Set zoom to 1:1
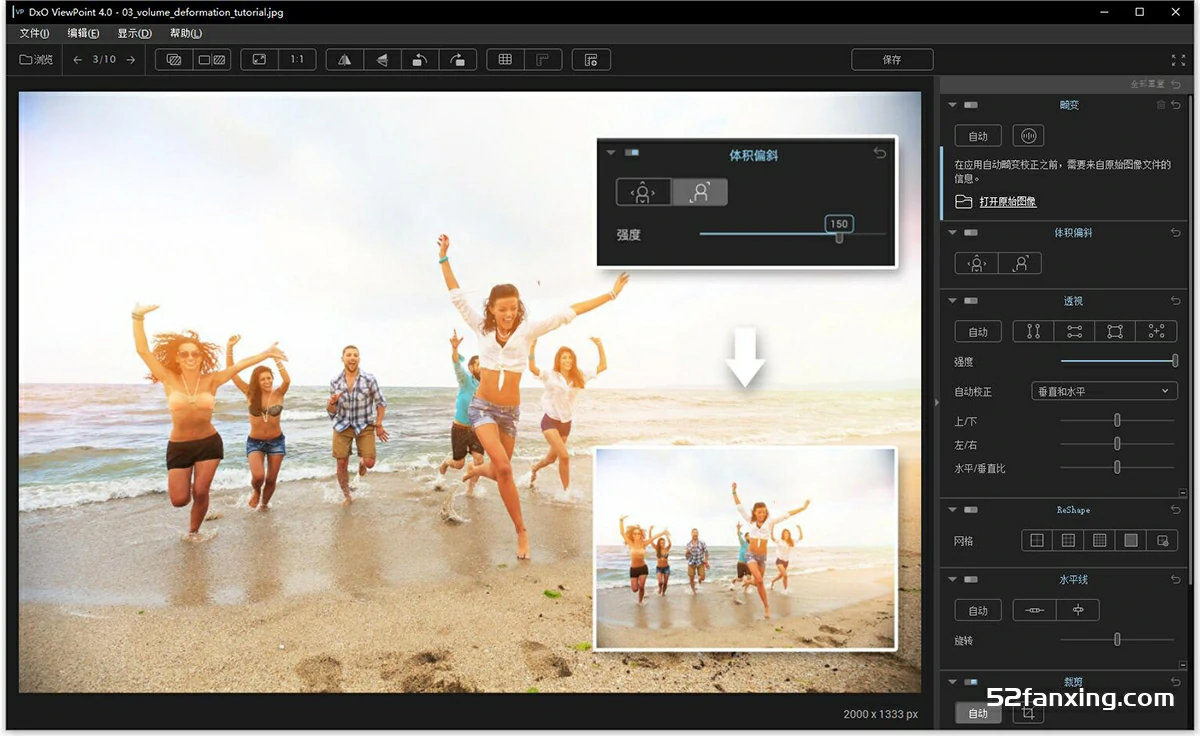This screenshot has height=736, width=1200. point(297,60)
